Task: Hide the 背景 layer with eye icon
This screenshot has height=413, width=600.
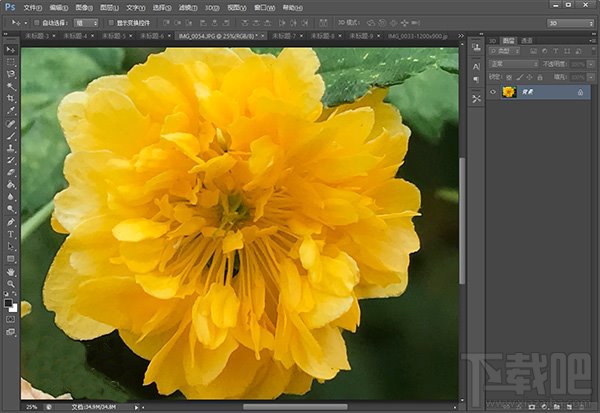Action: click(493, 91)
